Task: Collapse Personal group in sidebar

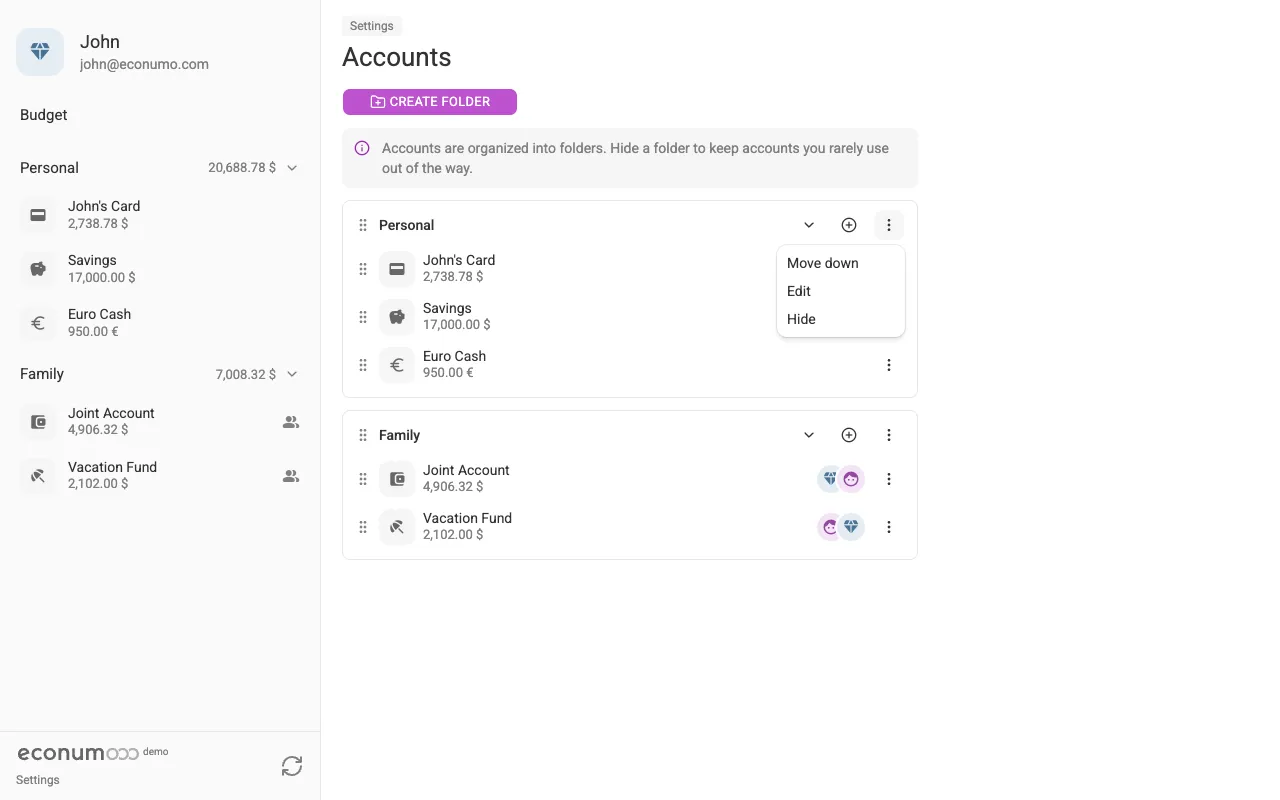Action: (292, 168)
